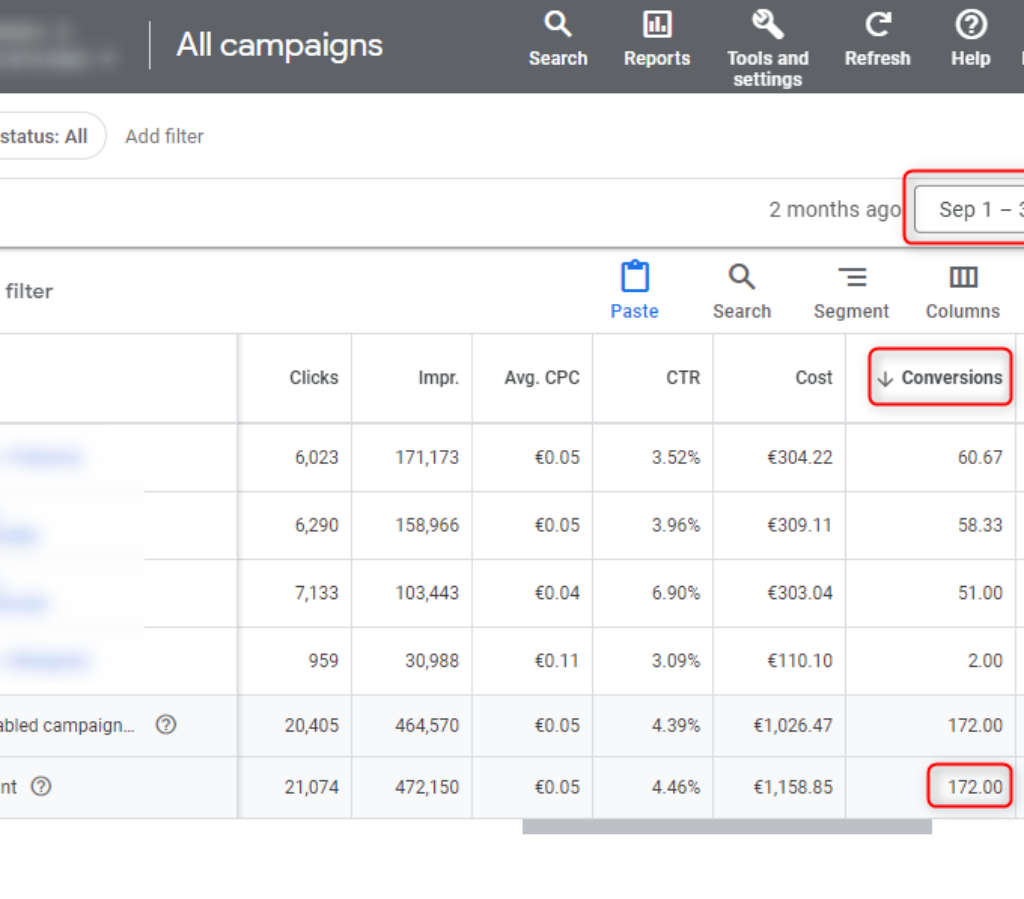Image resolution: width=1024 pixels, height=899 pixels.
Task: Click the Clicks column header
Action: click(314, 378)
